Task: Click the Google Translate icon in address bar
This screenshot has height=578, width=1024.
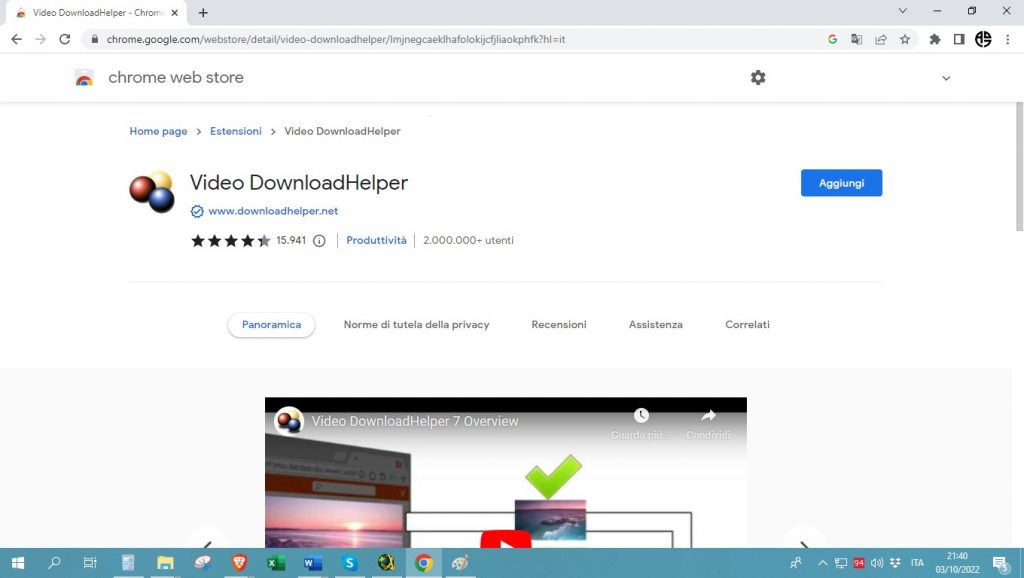Action: coord(857,40)
